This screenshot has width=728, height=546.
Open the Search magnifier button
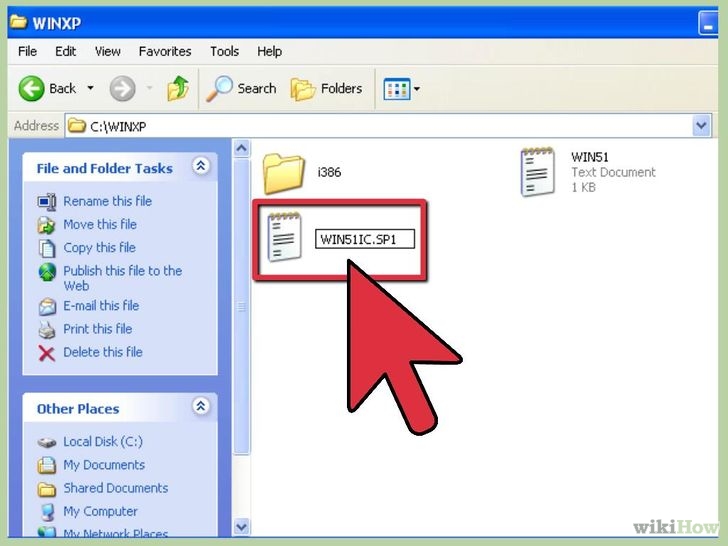tap(241, 88)
